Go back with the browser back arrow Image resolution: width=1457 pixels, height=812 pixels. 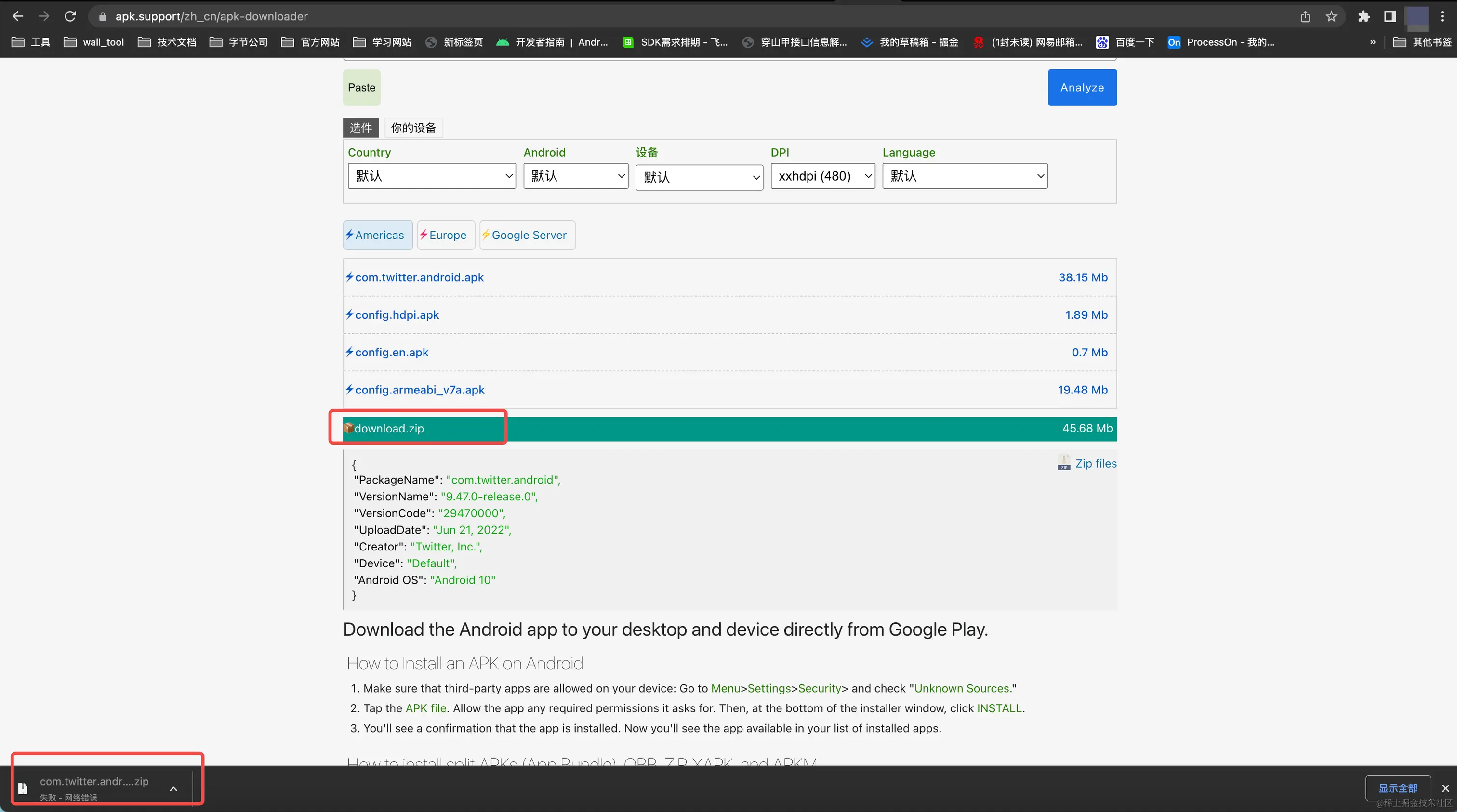pyautogui.click(x=18, y=16)
